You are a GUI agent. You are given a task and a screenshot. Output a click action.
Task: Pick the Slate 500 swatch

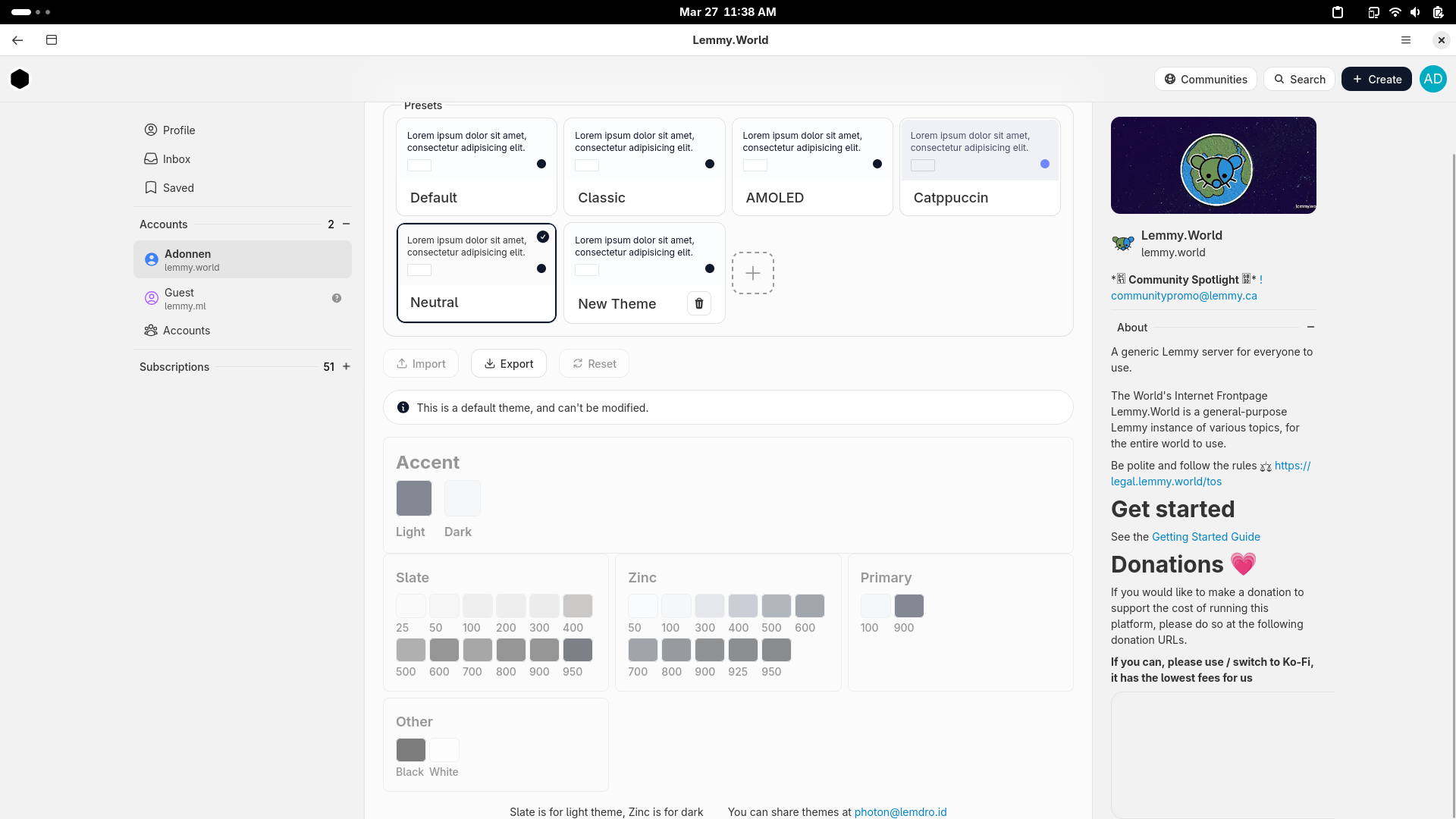click(411, 650)
